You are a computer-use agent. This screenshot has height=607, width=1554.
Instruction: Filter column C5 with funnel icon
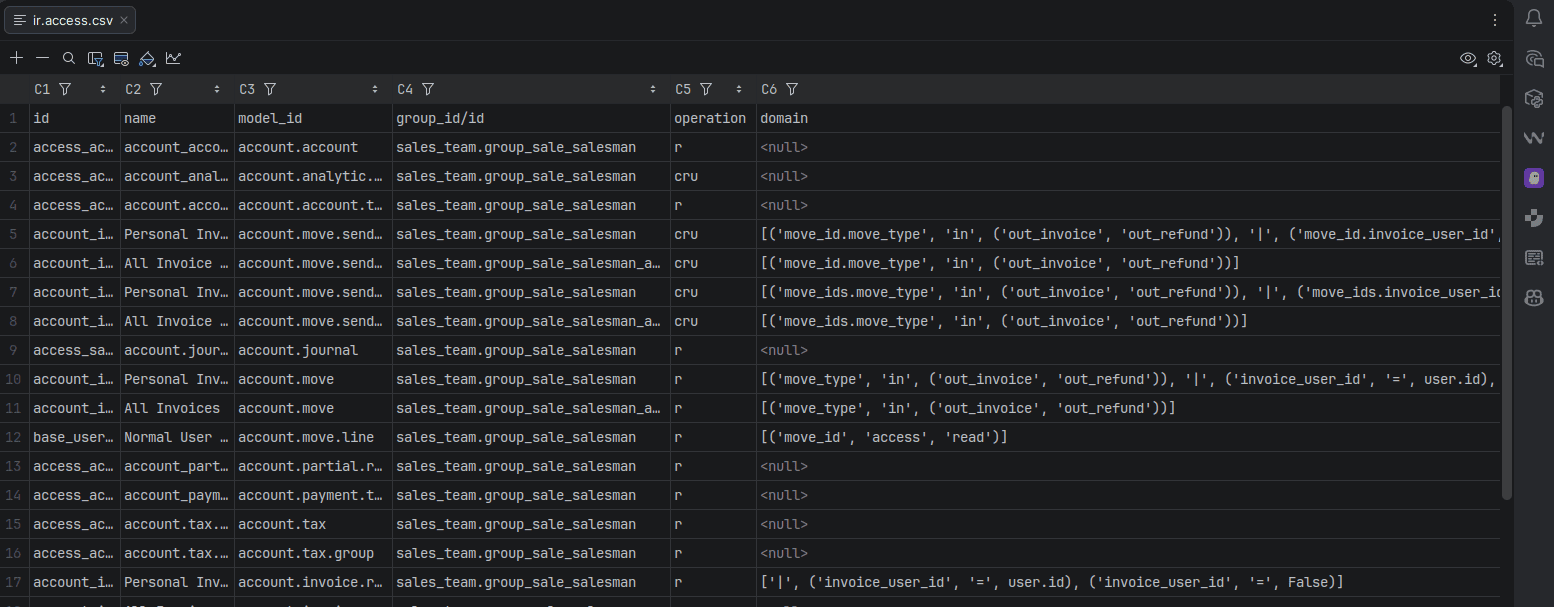(x=706, y=89)
